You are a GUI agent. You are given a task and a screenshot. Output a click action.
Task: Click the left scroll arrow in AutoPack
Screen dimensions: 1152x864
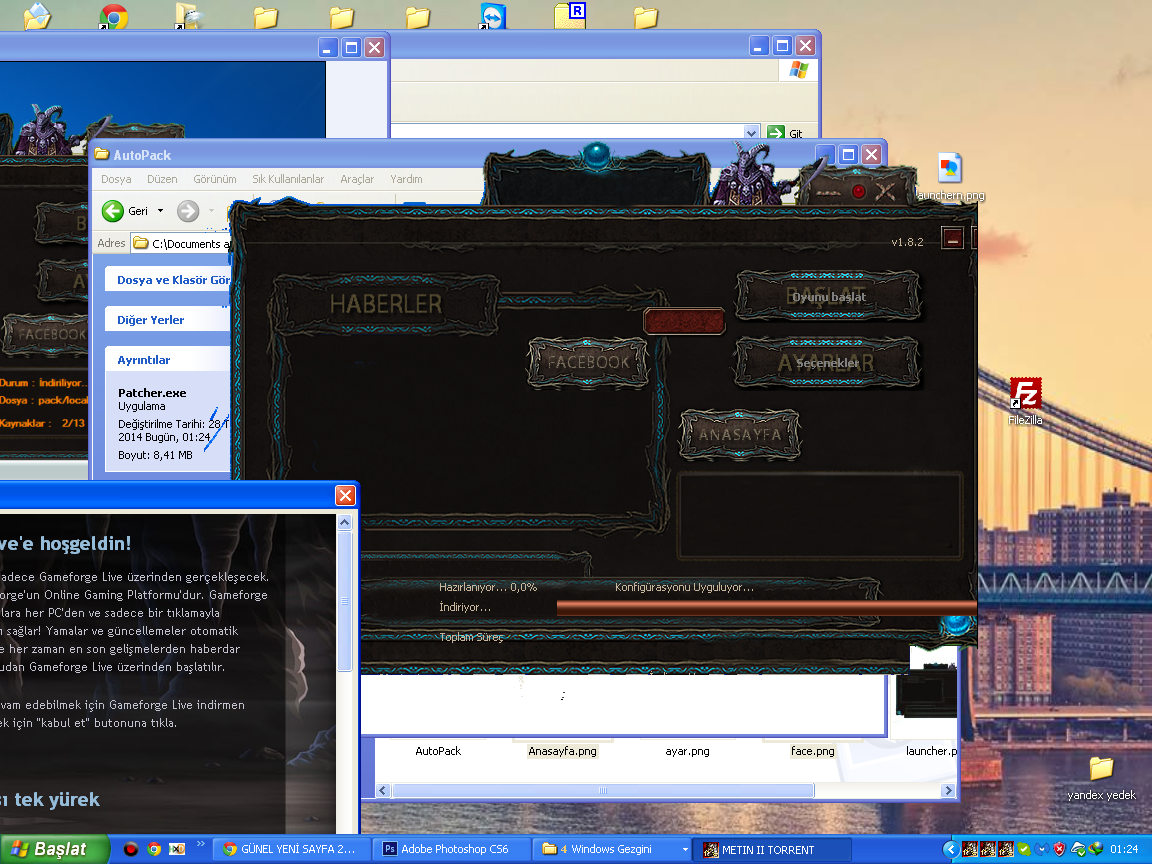coord(383,791)
